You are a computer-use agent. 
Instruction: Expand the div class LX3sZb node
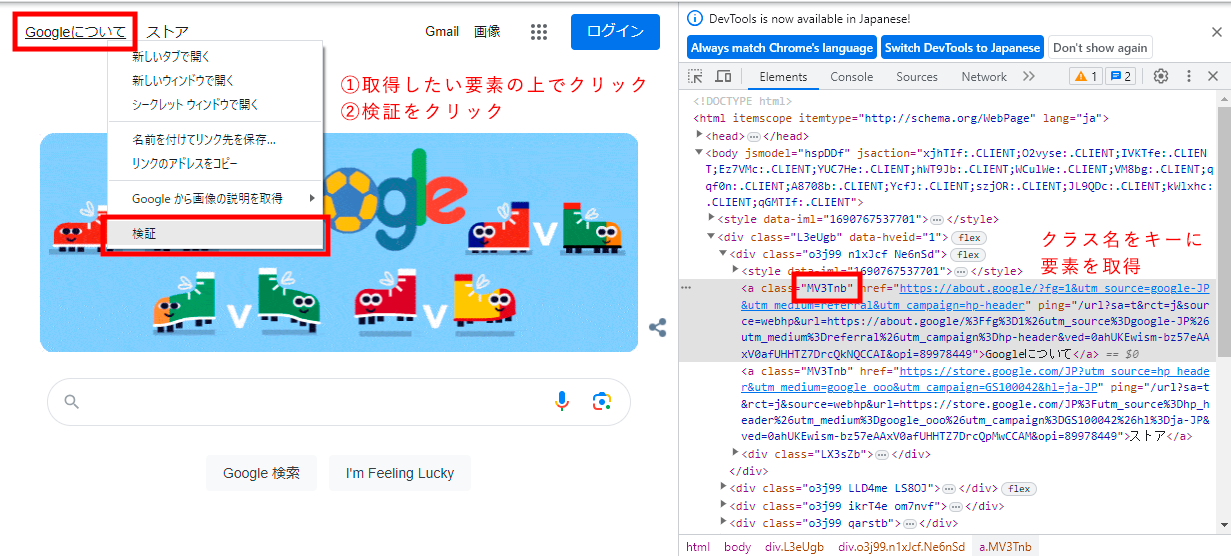point(737,454)
